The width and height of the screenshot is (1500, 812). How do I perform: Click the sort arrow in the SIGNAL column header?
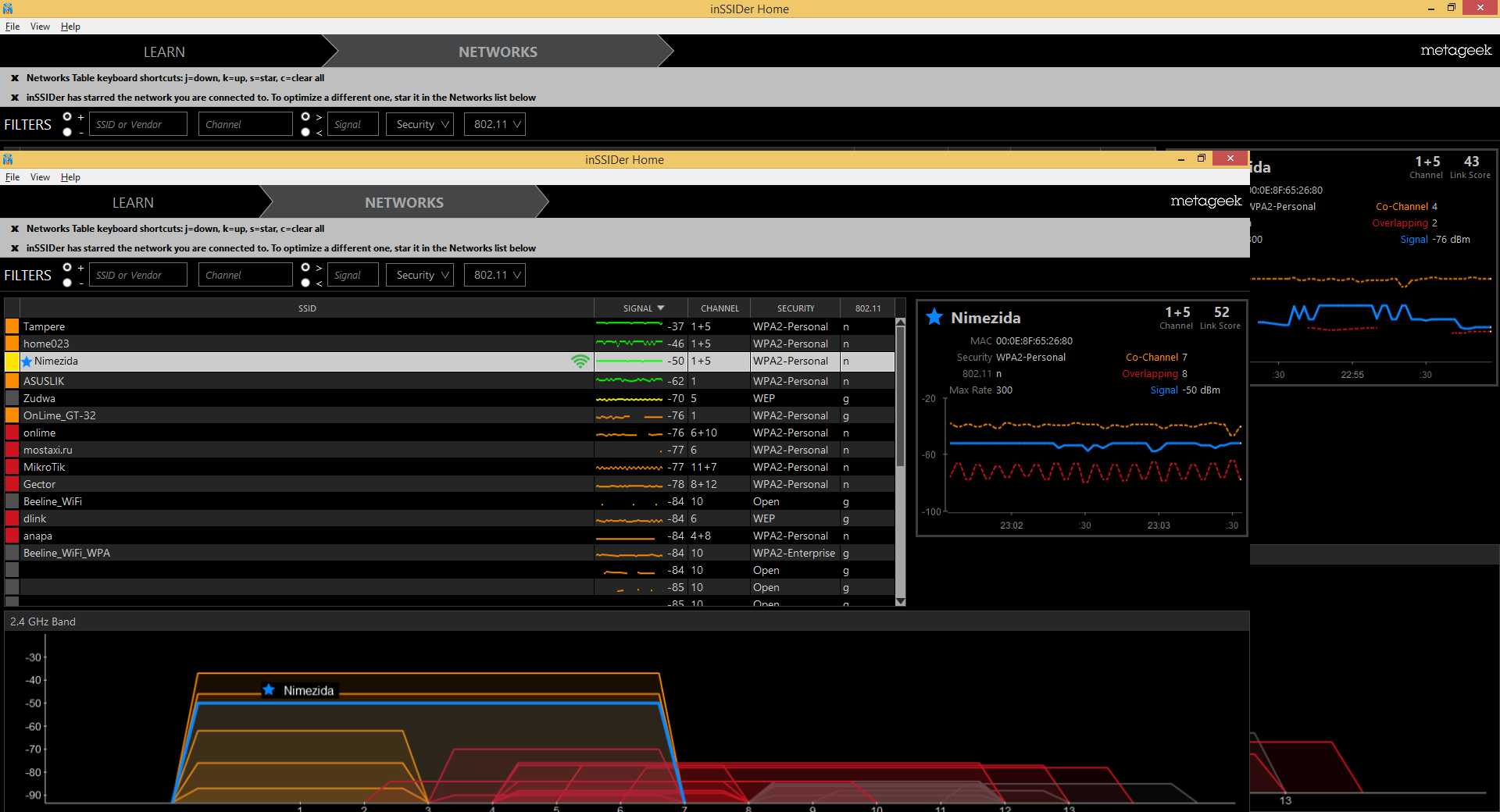661,308
